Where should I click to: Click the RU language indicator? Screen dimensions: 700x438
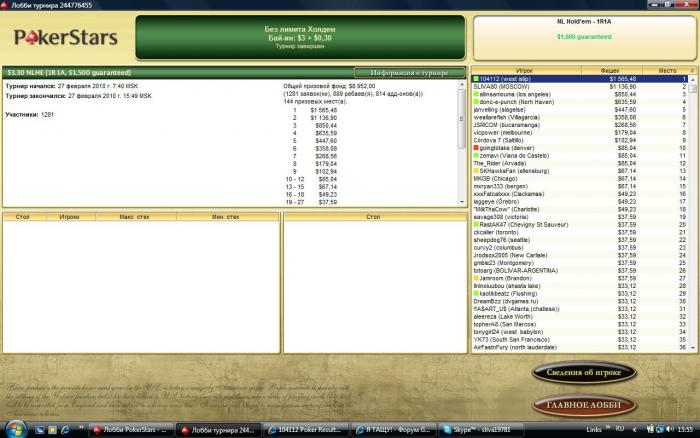click(x=620, y=429)
